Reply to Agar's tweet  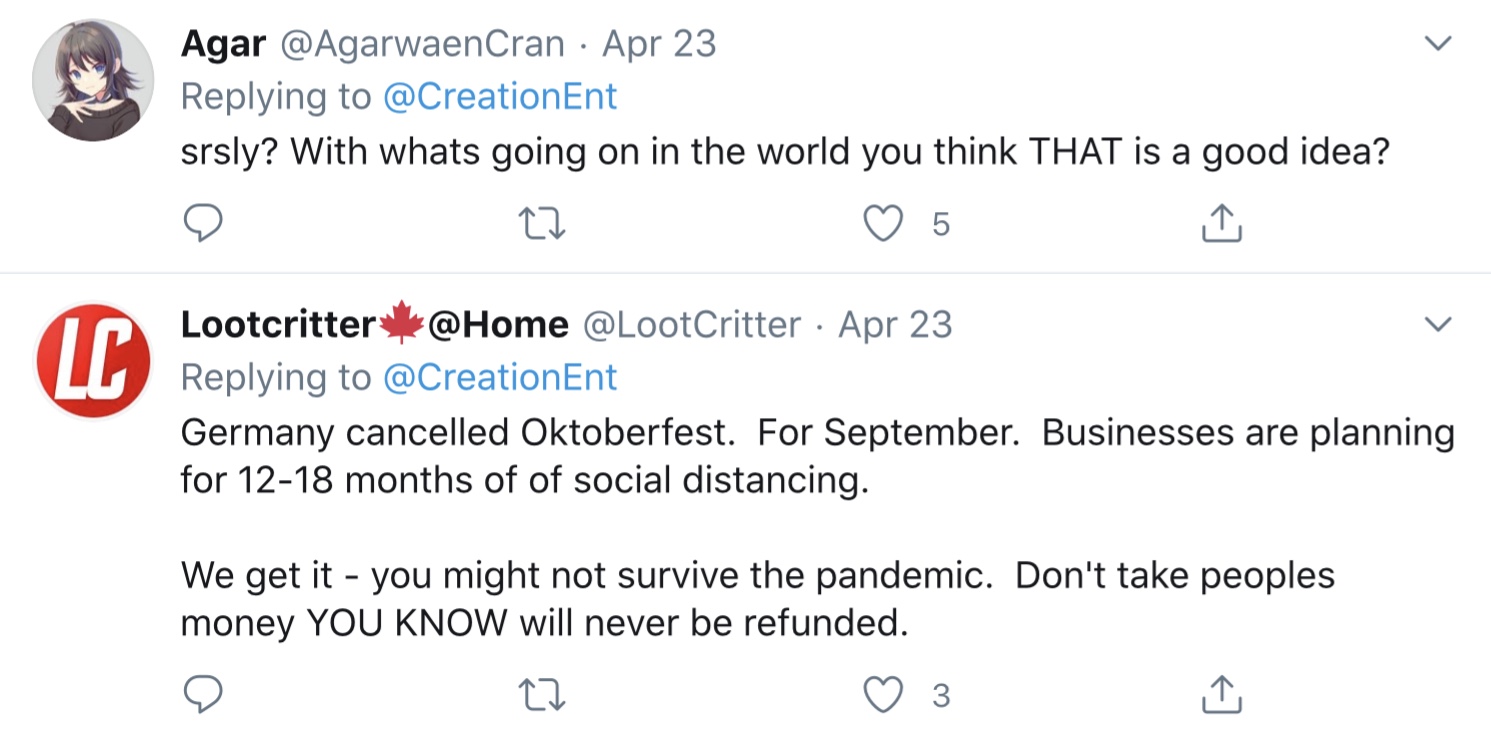click(203, 224)
